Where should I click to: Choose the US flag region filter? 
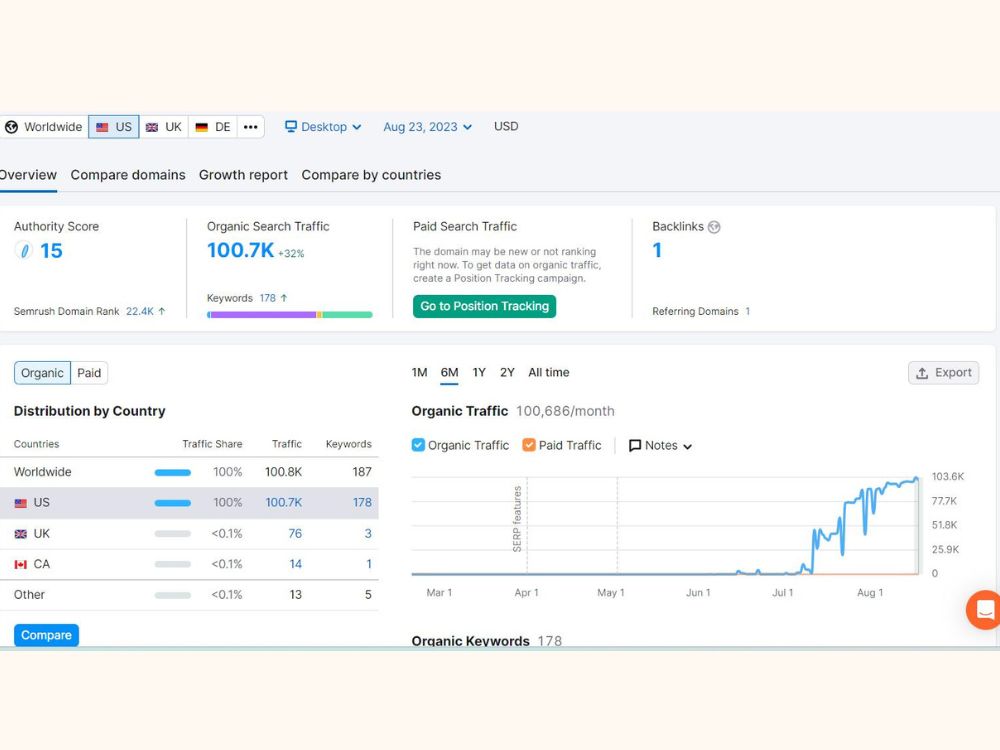114,127
